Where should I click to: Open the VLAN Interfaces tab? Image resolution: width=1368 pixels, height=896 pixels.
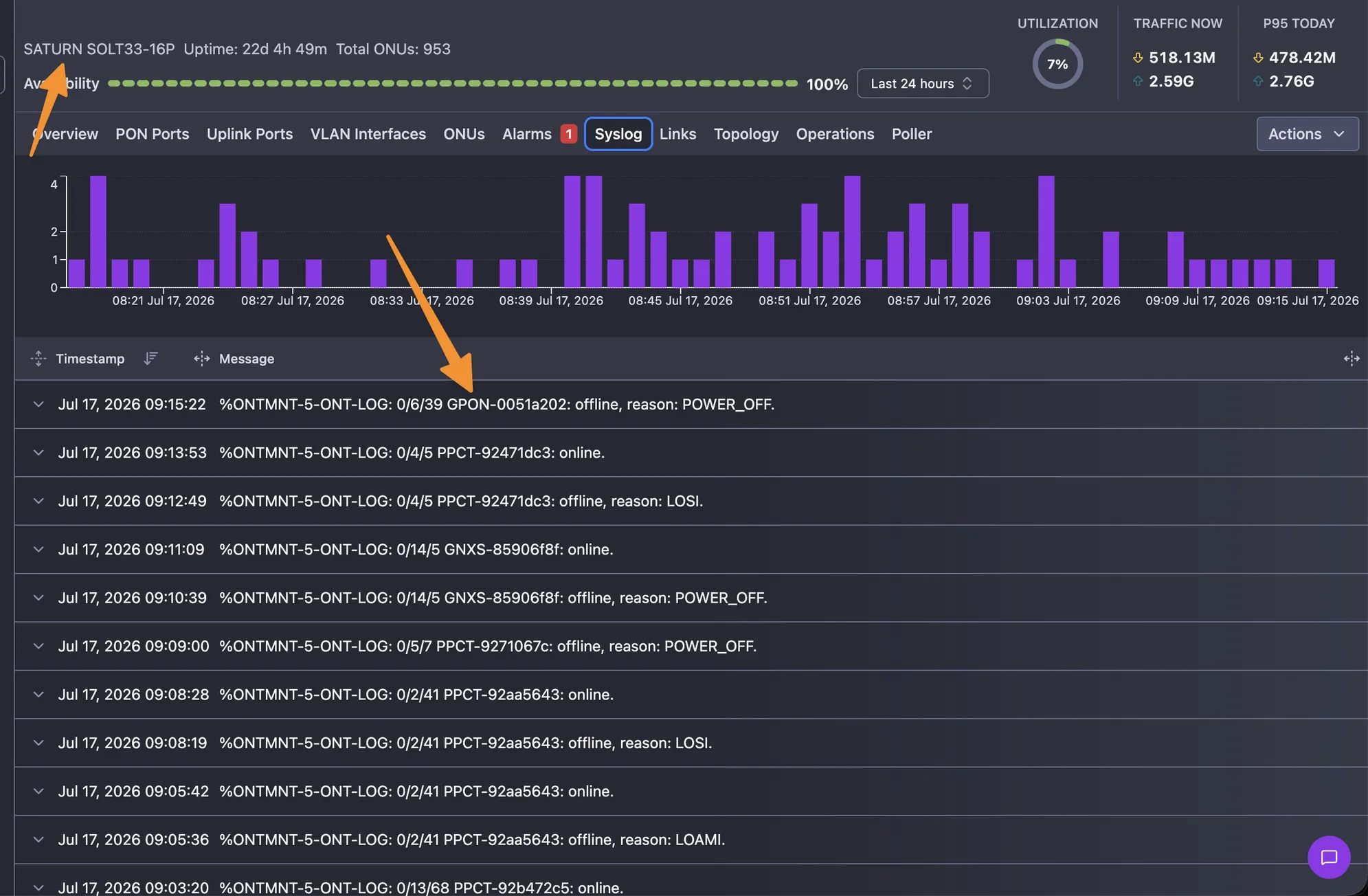click(x=368, y=134)
